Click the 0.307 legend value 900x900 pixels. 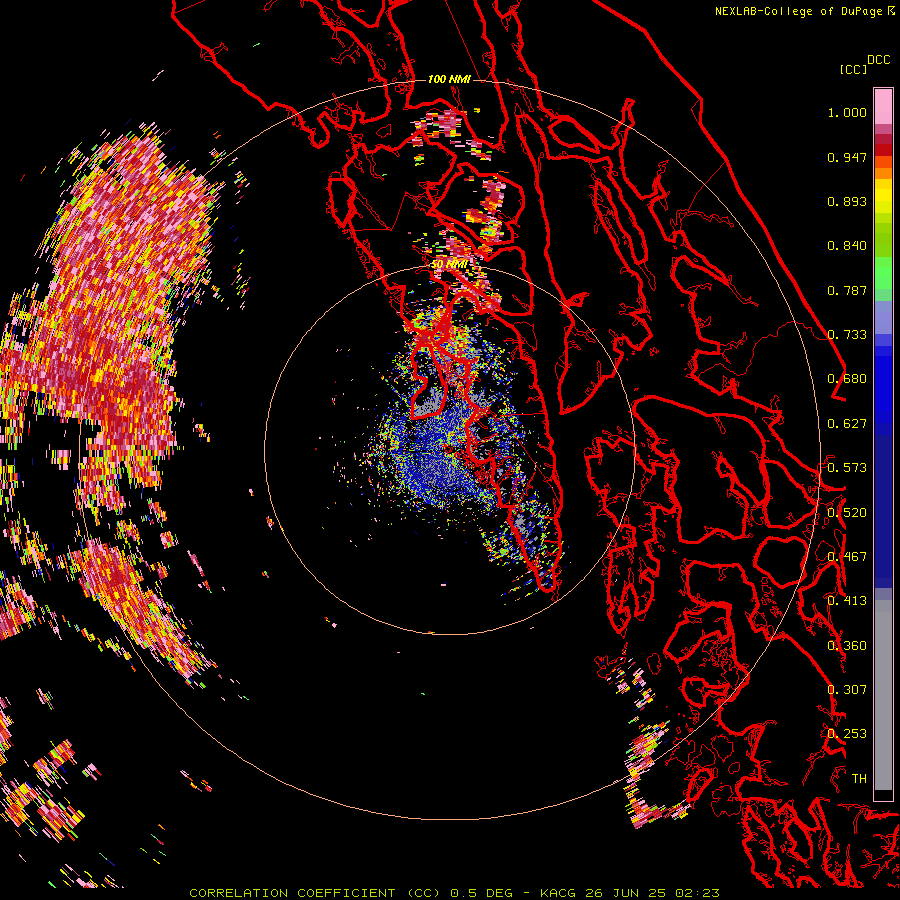847,690
